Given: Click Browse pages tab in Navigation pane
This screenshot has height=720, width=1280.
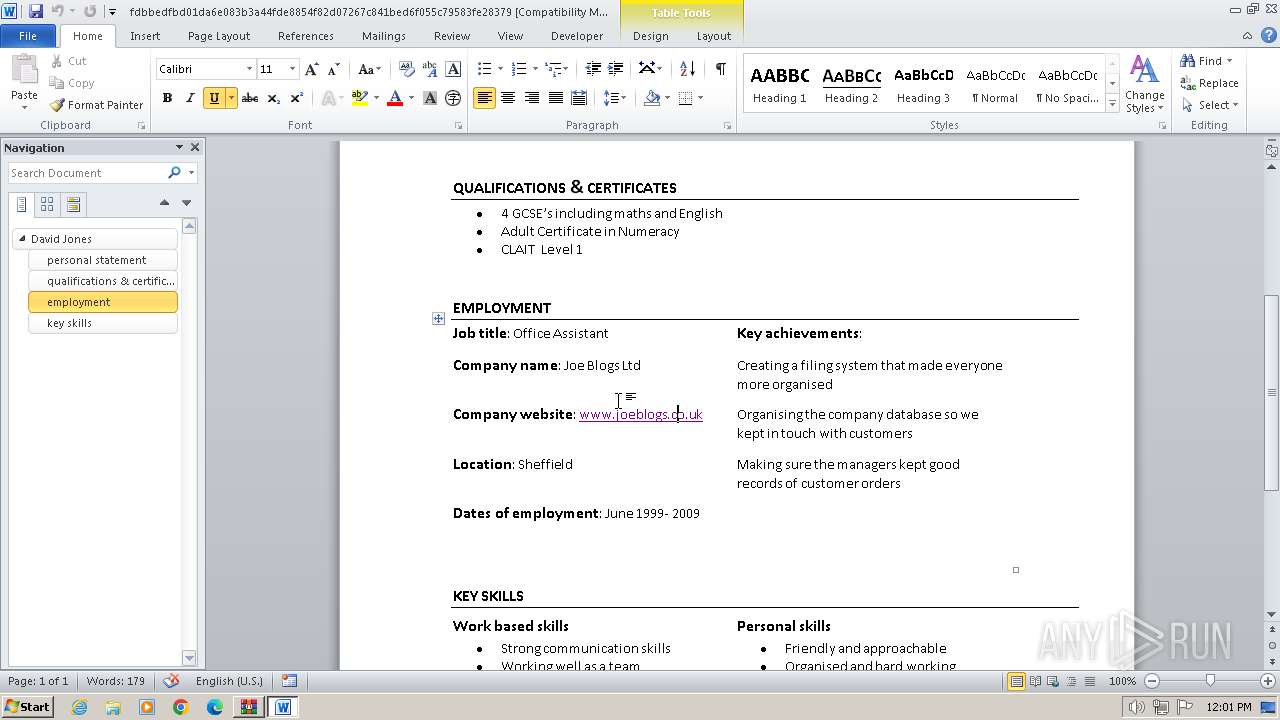Looking at the screenshot, I should tap(47, 204).
